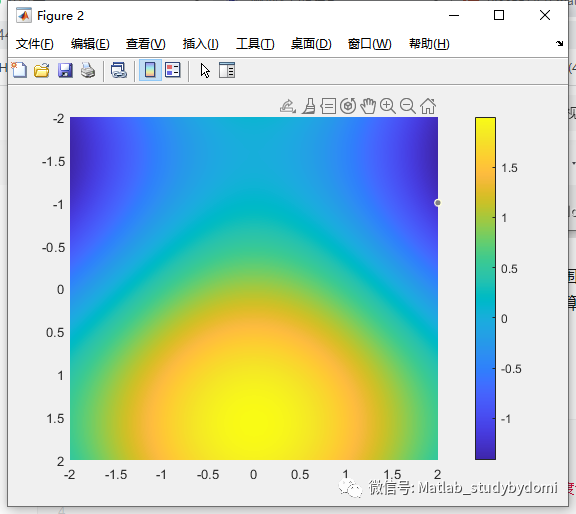Click the colorbar tick label -0.5
This screenshot has width=576, height=514.
point(511,369)
